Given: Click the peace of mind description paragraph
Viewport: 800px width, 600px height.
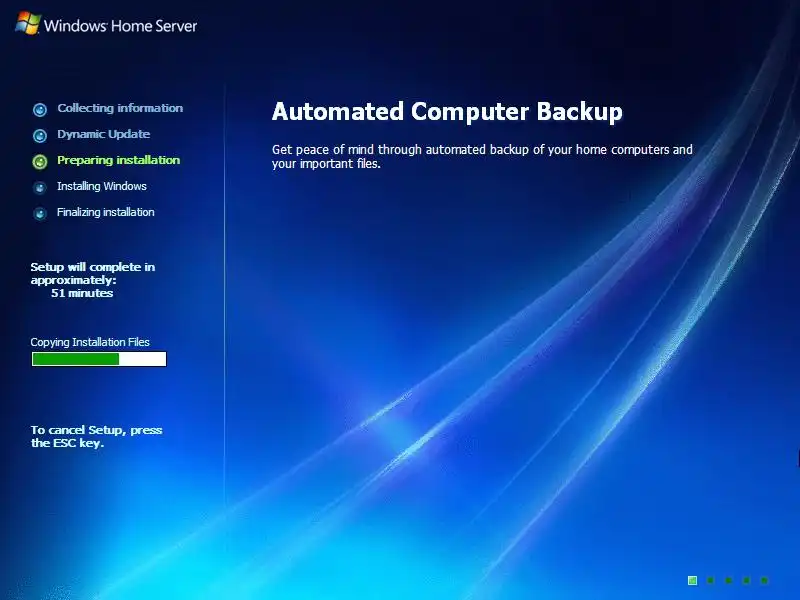Looking at the screenshot, I should (482, 157).
